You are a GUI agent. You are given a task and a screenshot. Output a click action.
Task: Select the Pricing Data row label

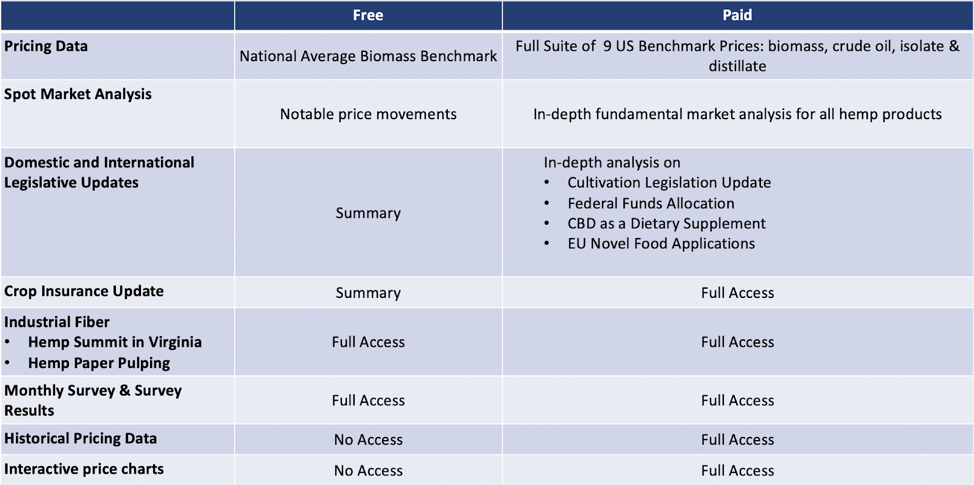[46, 47]
